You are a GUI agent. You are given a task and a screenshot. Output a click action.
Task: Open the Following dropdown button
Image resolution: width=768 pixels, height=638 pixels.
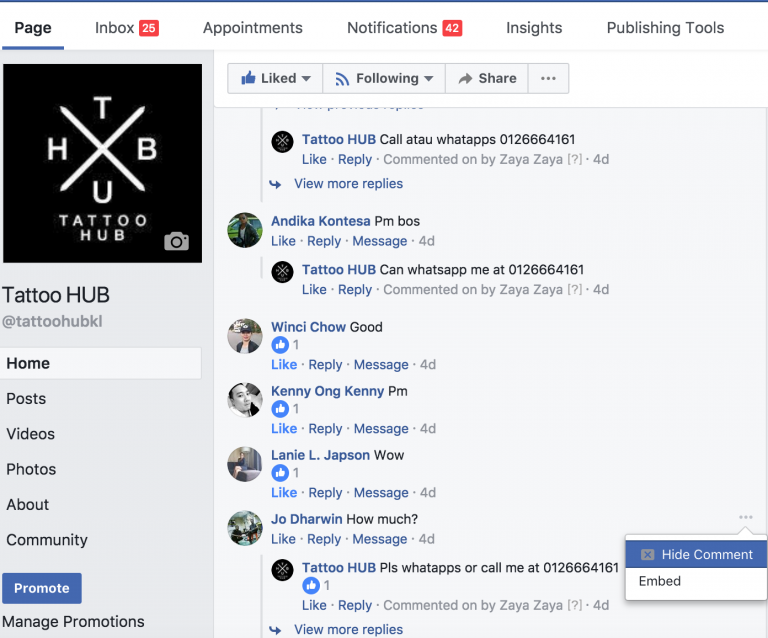(x=384, y=78)
